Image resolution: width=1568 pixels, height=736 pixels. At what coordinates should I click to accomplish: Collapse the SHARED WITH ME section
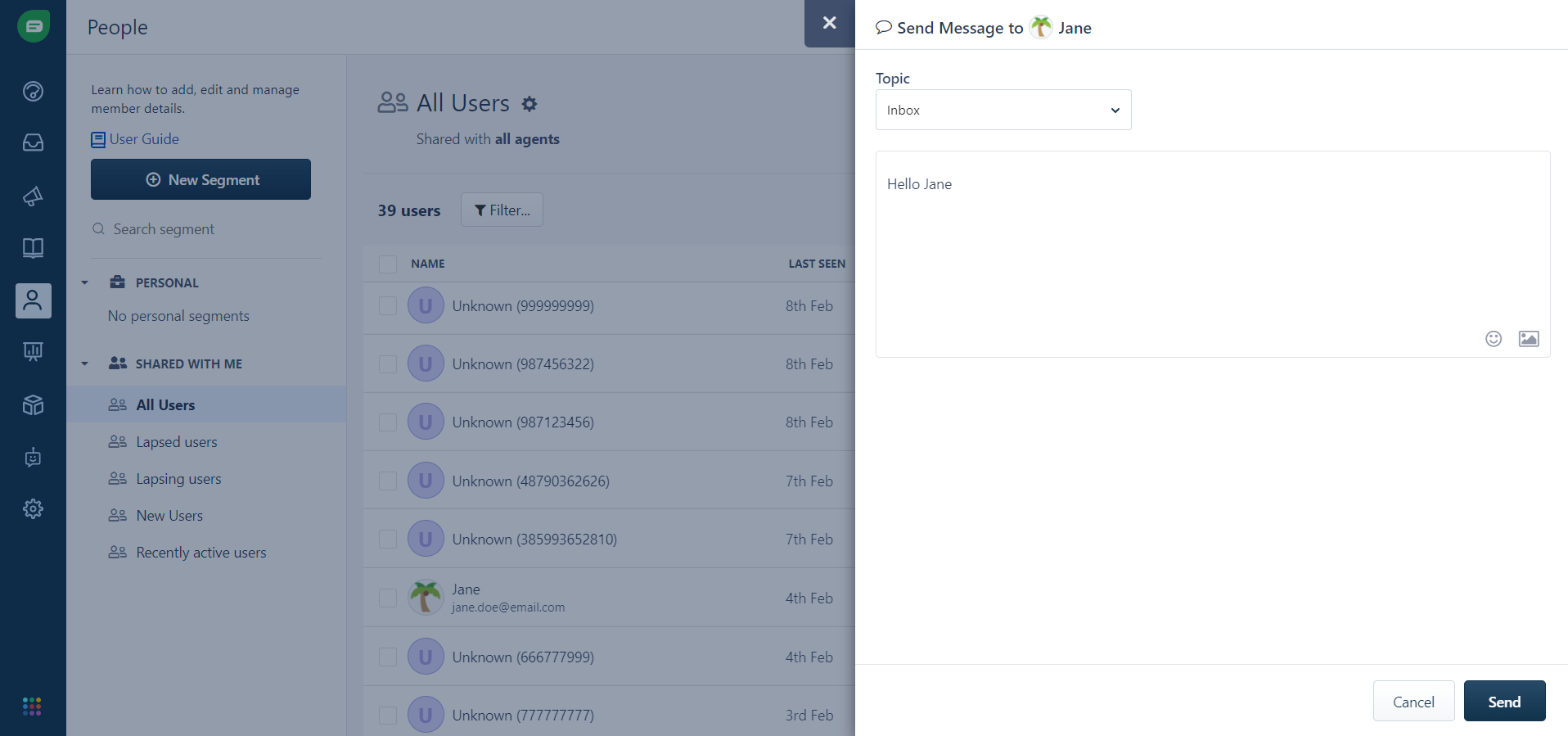click(84, 364)
